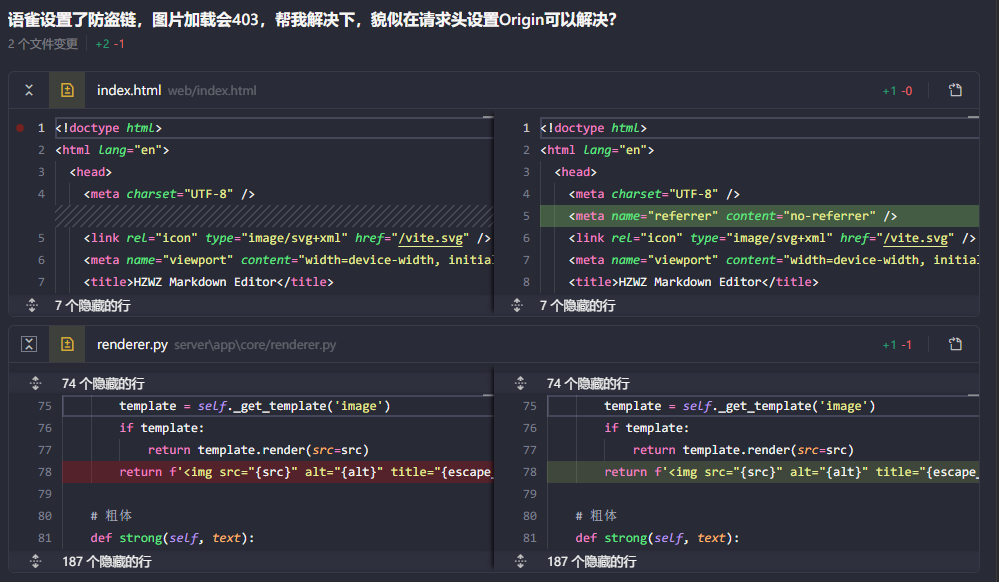
Task: Collapse the renderer.py diff section
Action: [29, 344]
